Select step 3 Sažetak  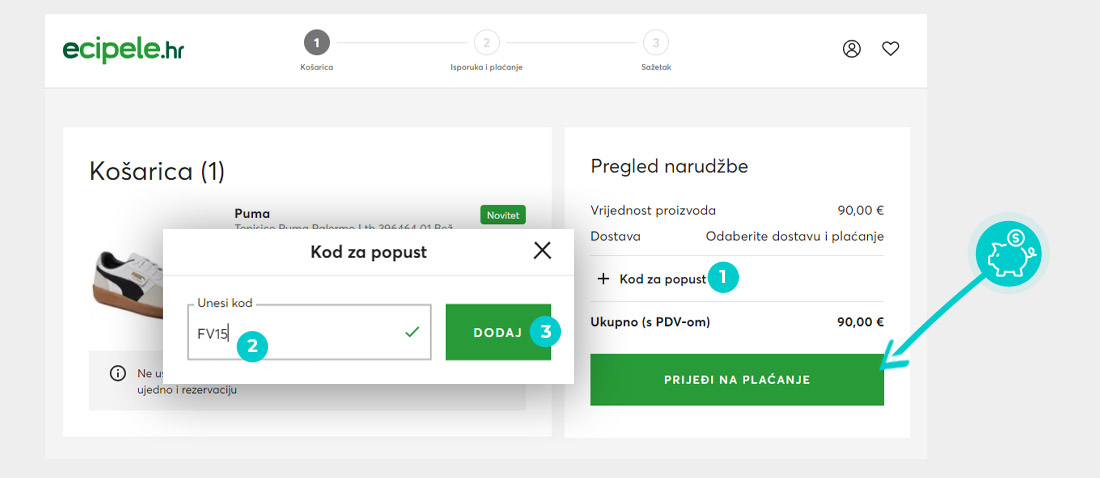tap(655, 43)
